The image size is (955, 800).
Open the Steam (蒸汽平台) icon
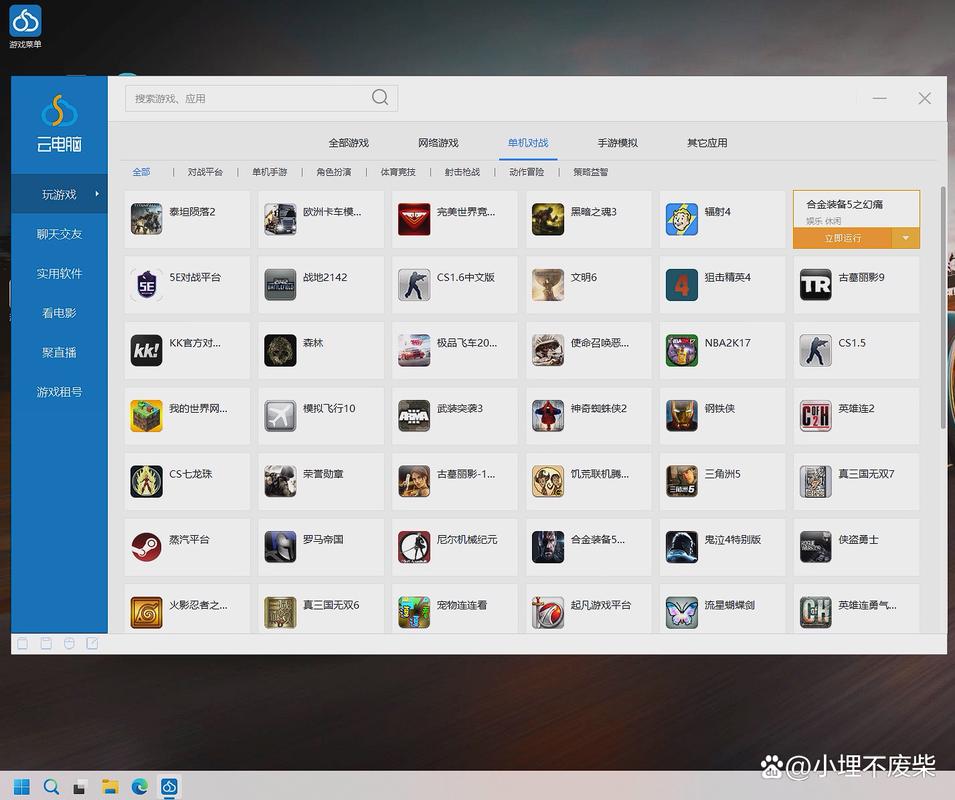146,547
